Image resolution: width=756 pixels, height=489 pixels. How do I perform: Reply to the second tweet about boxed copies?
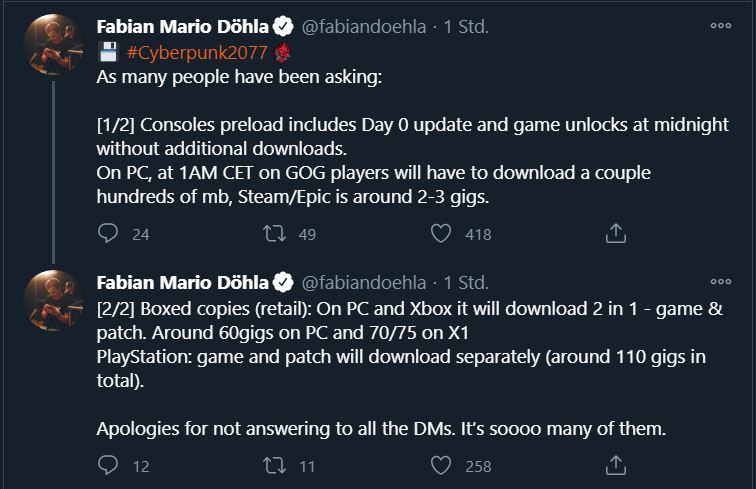click(x=109, y=465)
